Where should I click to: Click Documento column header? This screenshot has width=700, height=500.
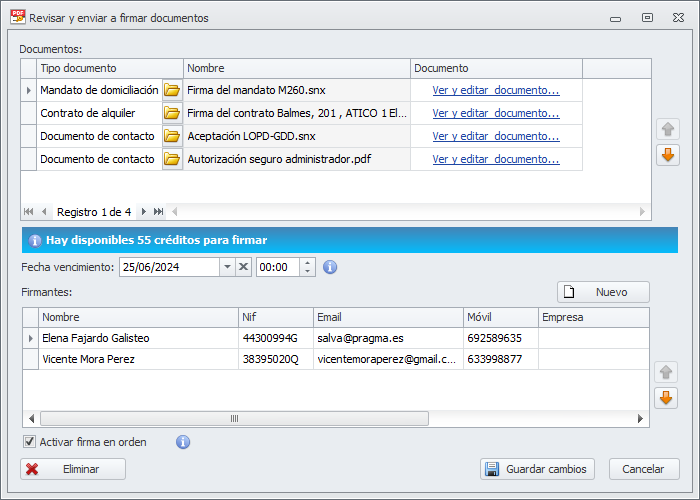point(496,68)
